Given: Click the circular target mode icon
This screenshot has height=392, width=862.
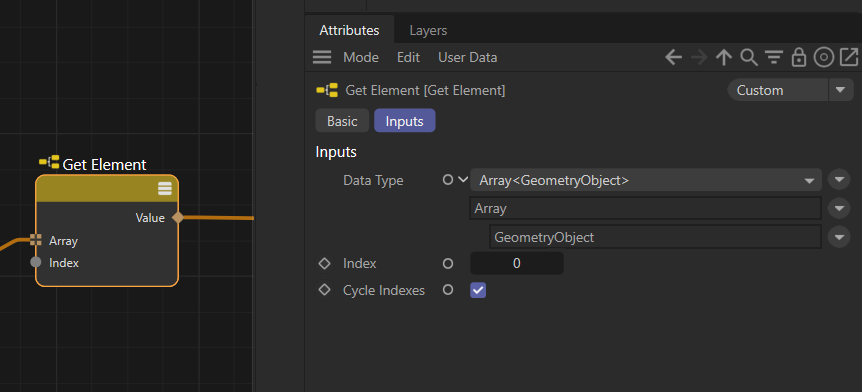Looking at the screenshot, I should point(824,57).
